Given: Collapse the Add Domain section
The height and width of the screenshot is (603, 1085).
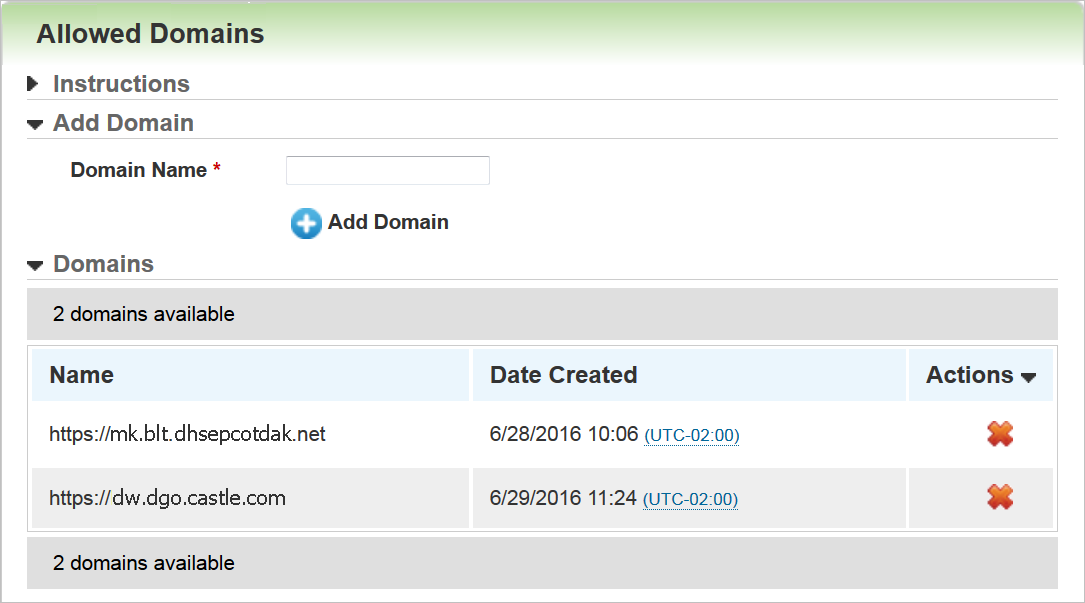Looking at the screenshot, I should pyautogui.click(x=35, y=124).
